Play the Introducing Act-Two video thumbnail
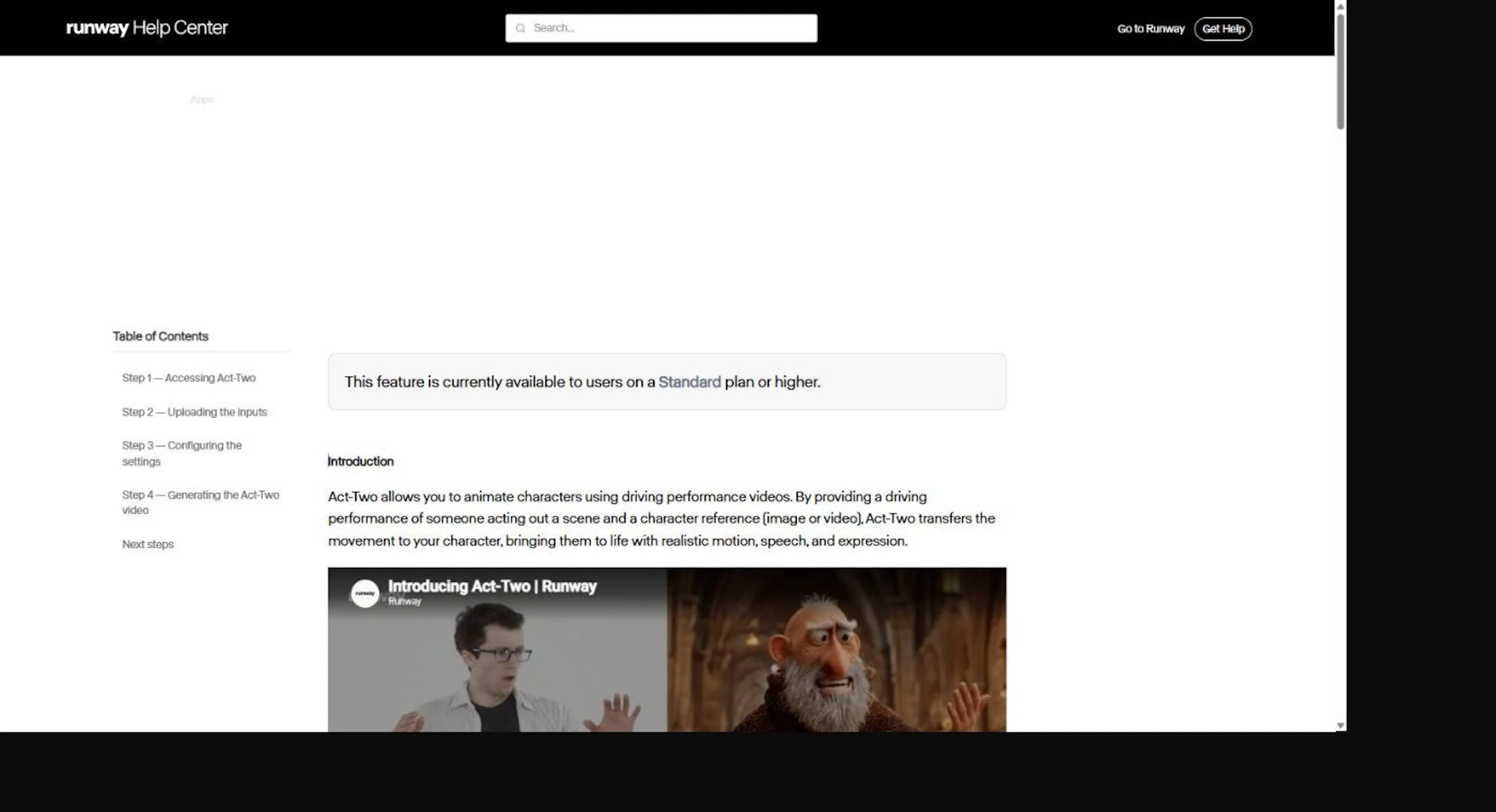The width and height of the screenshot is (1496, 812). point(667,650)
